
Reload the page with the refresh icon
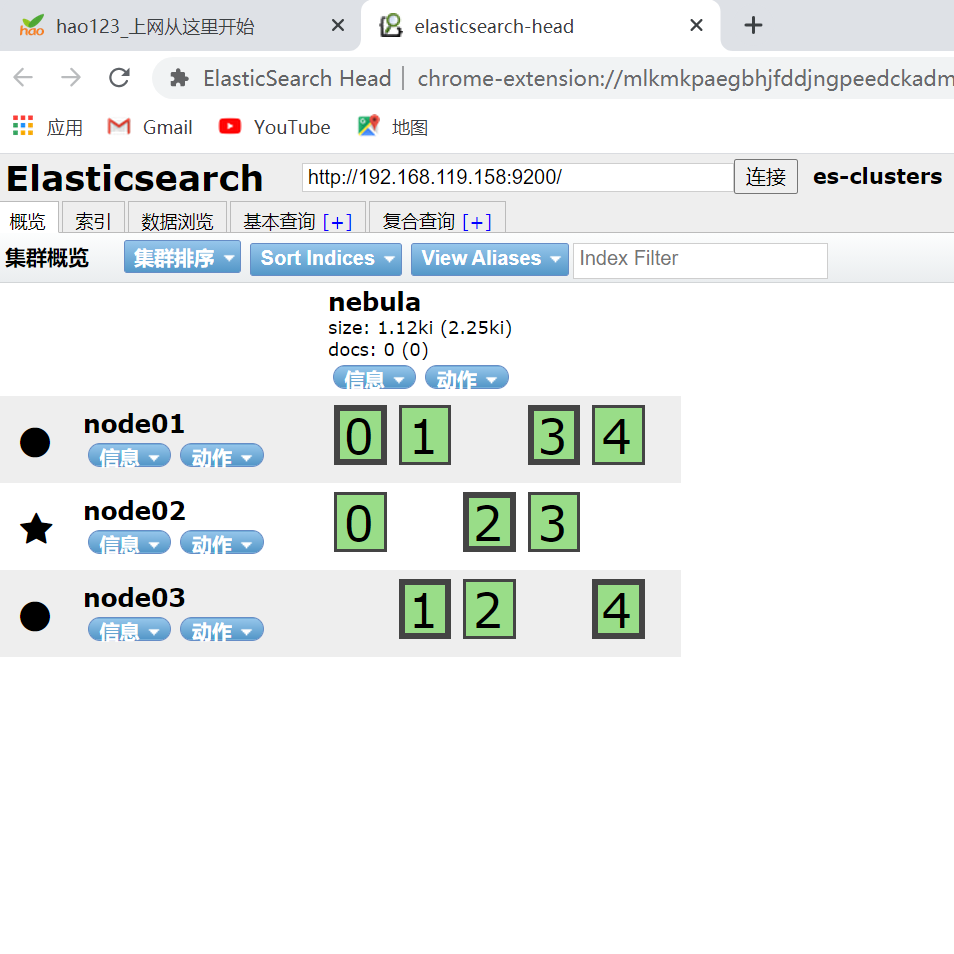click(x=119, y=77)
